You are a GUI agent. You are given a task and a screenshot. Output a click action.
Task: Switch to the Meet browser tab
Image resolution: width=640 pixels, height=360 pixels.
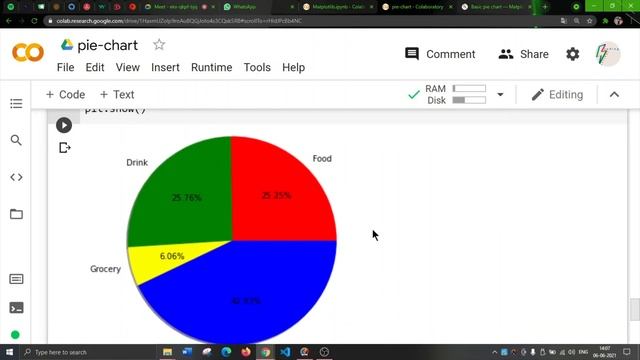(x=180, y=7)
